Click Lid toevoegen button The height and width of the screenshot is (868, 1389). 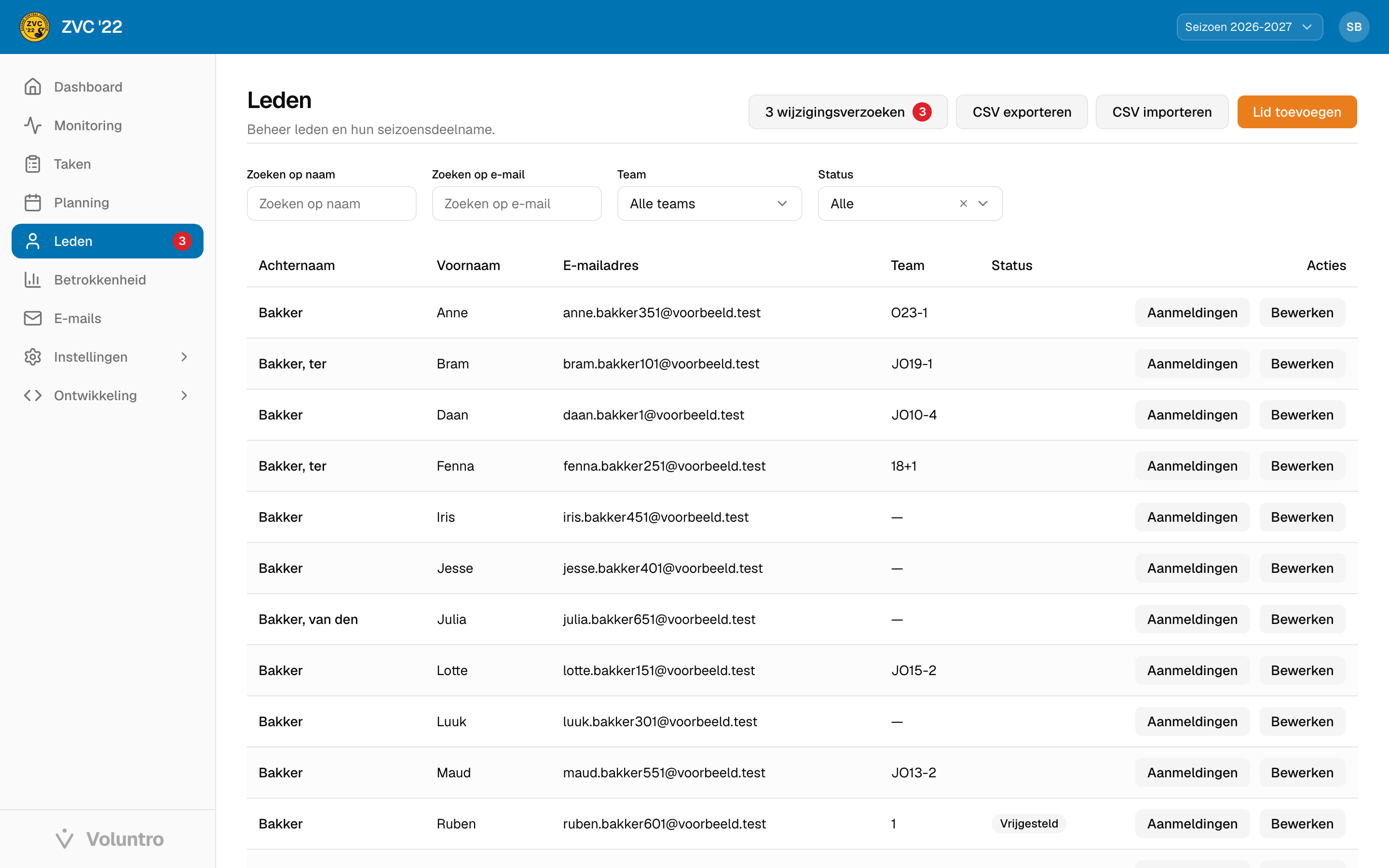tap(1296, 112)
